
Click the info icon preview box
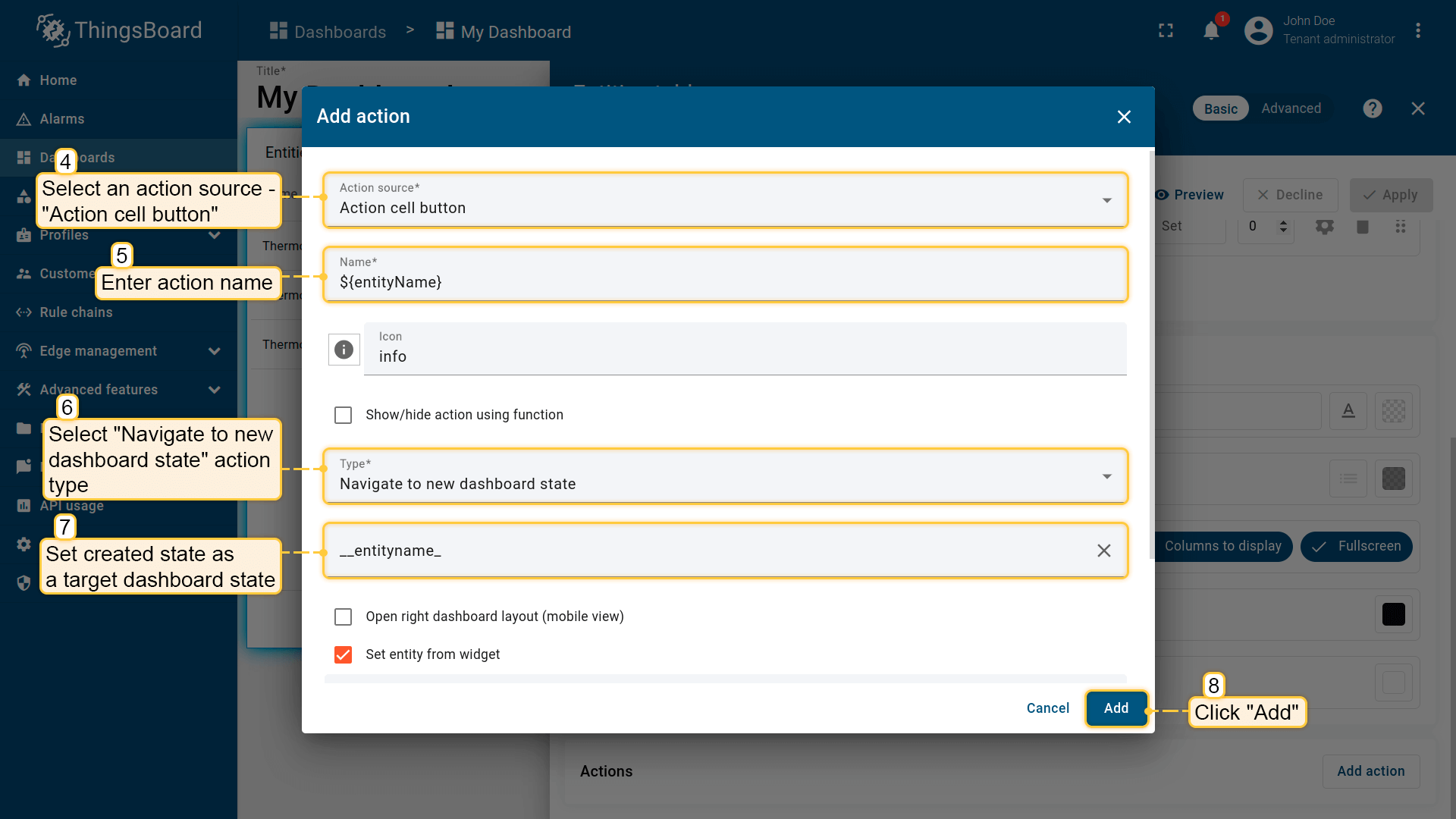tap(344, 350)
